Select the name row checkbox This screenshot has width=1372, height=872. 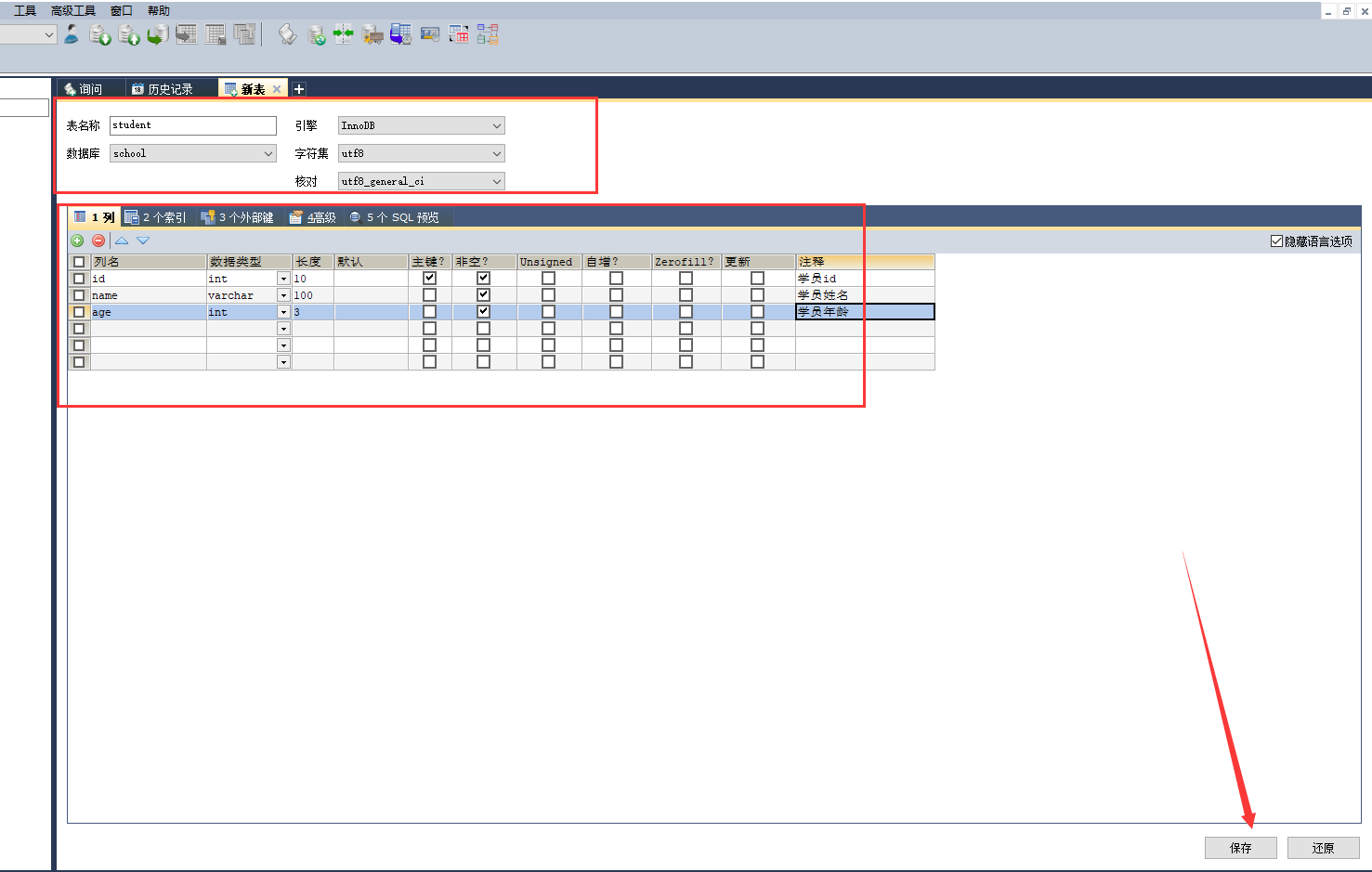point(79,295)
